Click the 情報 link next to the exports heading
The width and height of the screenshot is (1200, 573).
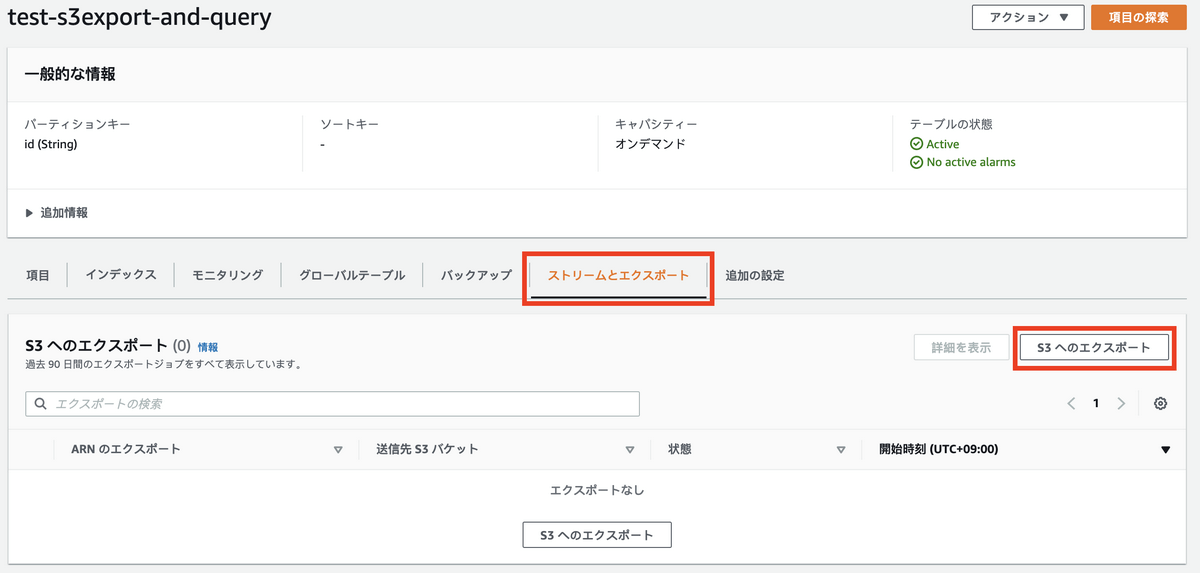(x=208, y=347)
